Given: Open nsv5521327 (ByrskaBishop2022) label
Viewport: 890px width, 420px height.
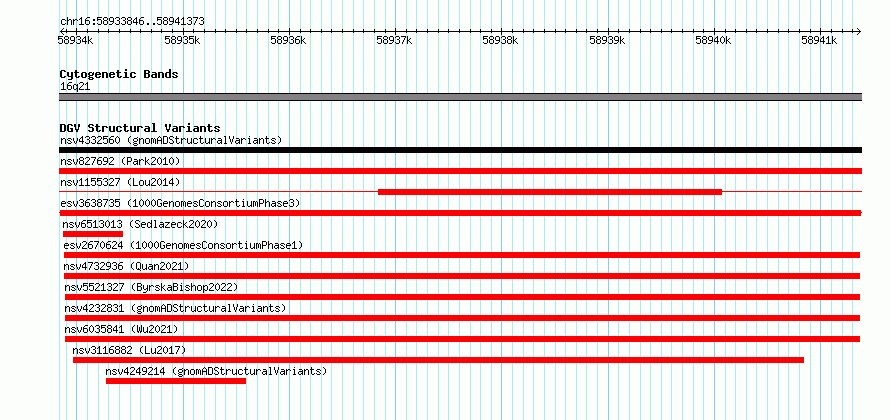Looking at the screenshot, I should pyautogui.click(x=152, y=287).
